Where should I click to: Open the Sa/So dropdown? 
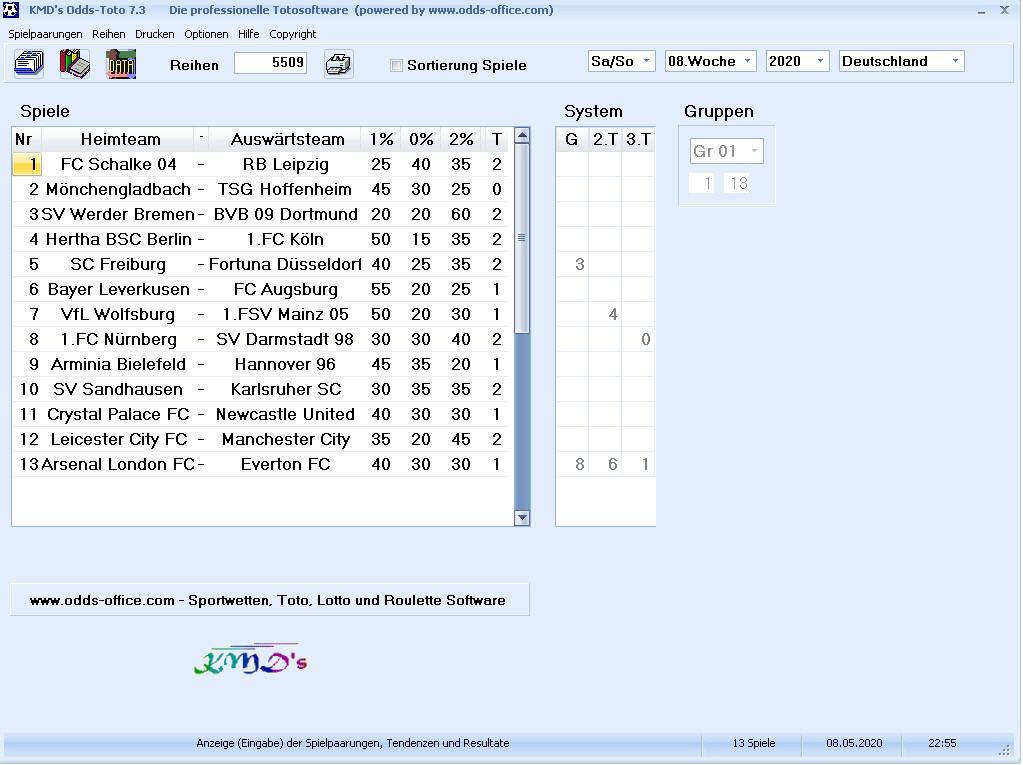(621, 61)
